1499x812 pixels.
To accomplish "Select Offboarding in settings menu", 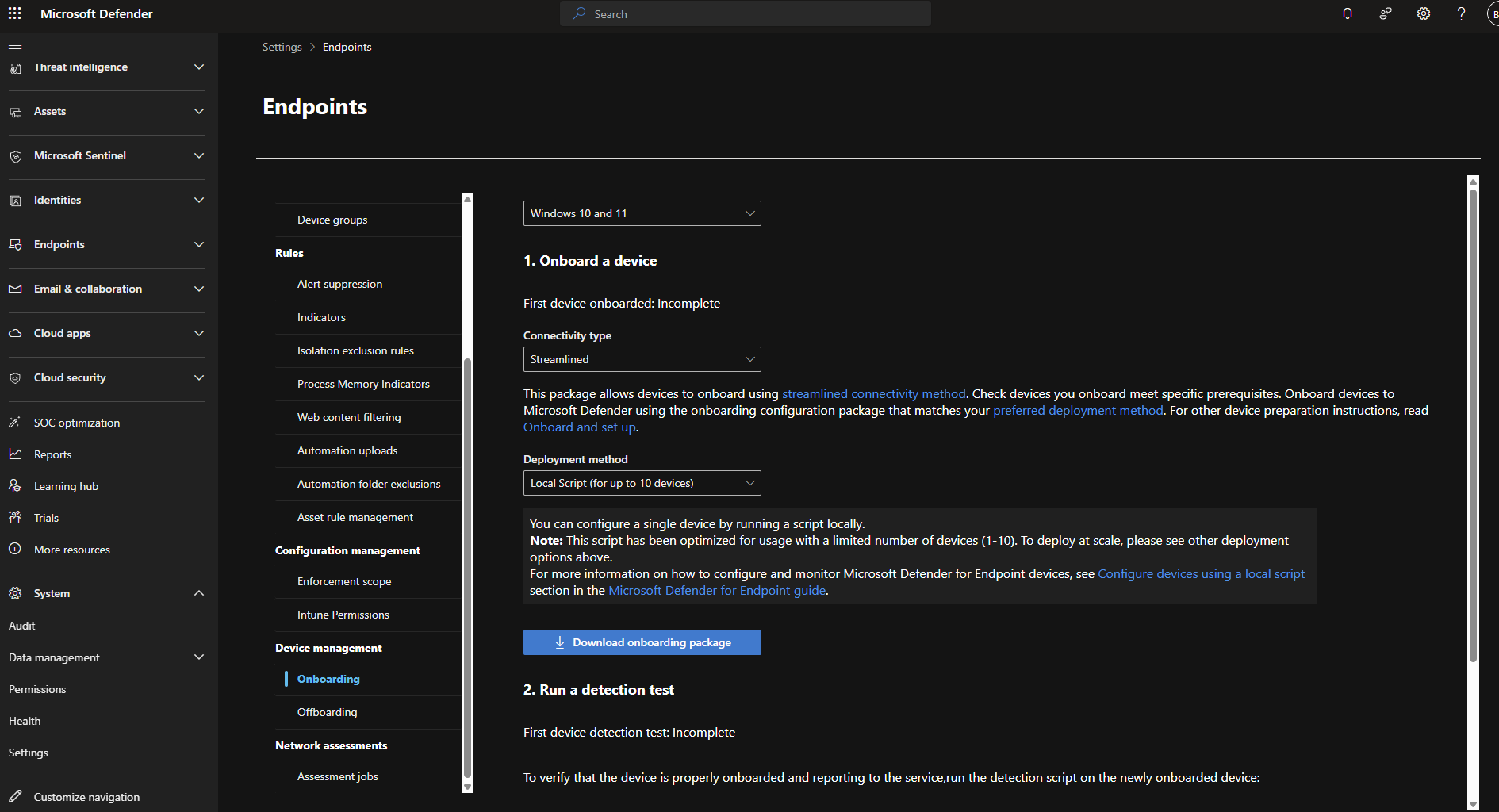I will tap(327, 712).
